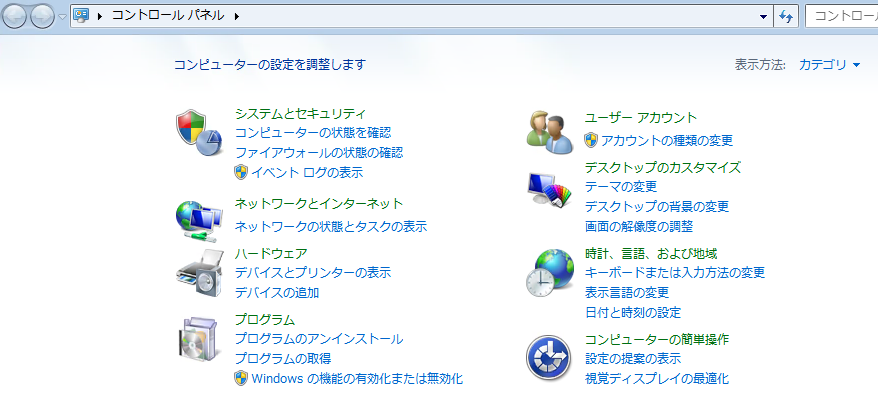Viewport: 878px width, 417px height.
Task: Open デスクトップのカスタマイズ category
Action: [x=663, y=167]
